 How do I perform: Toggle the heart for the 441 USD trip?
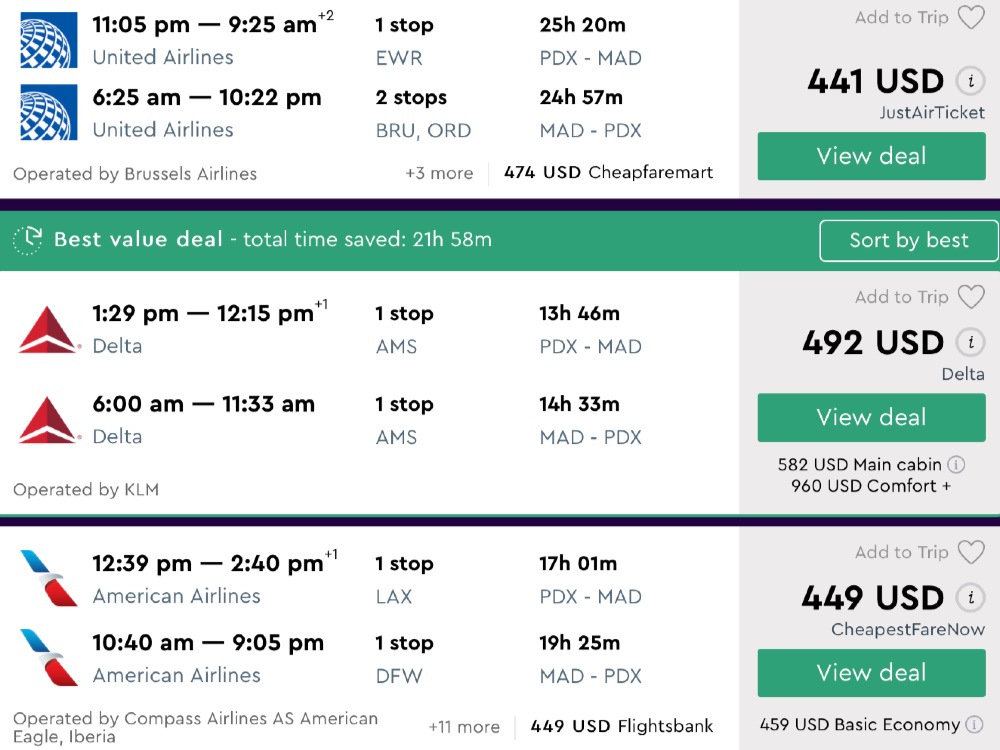(x=971, y=18)
